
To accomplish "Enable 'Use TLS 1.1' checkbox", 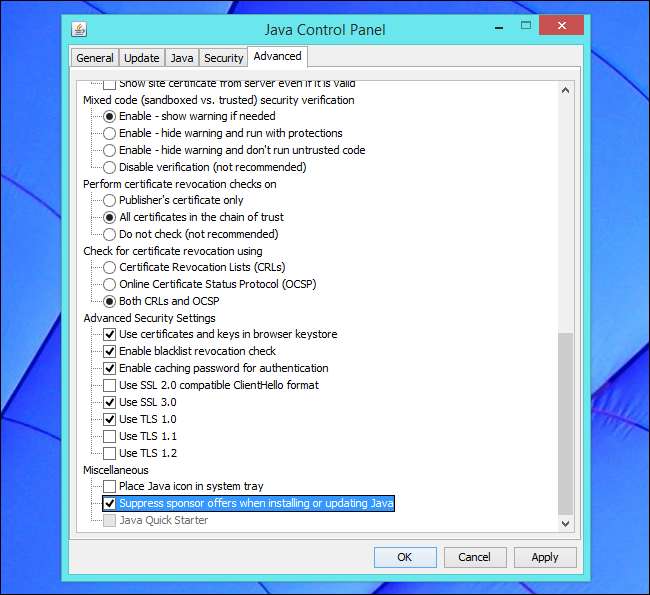I will (109, 436).
